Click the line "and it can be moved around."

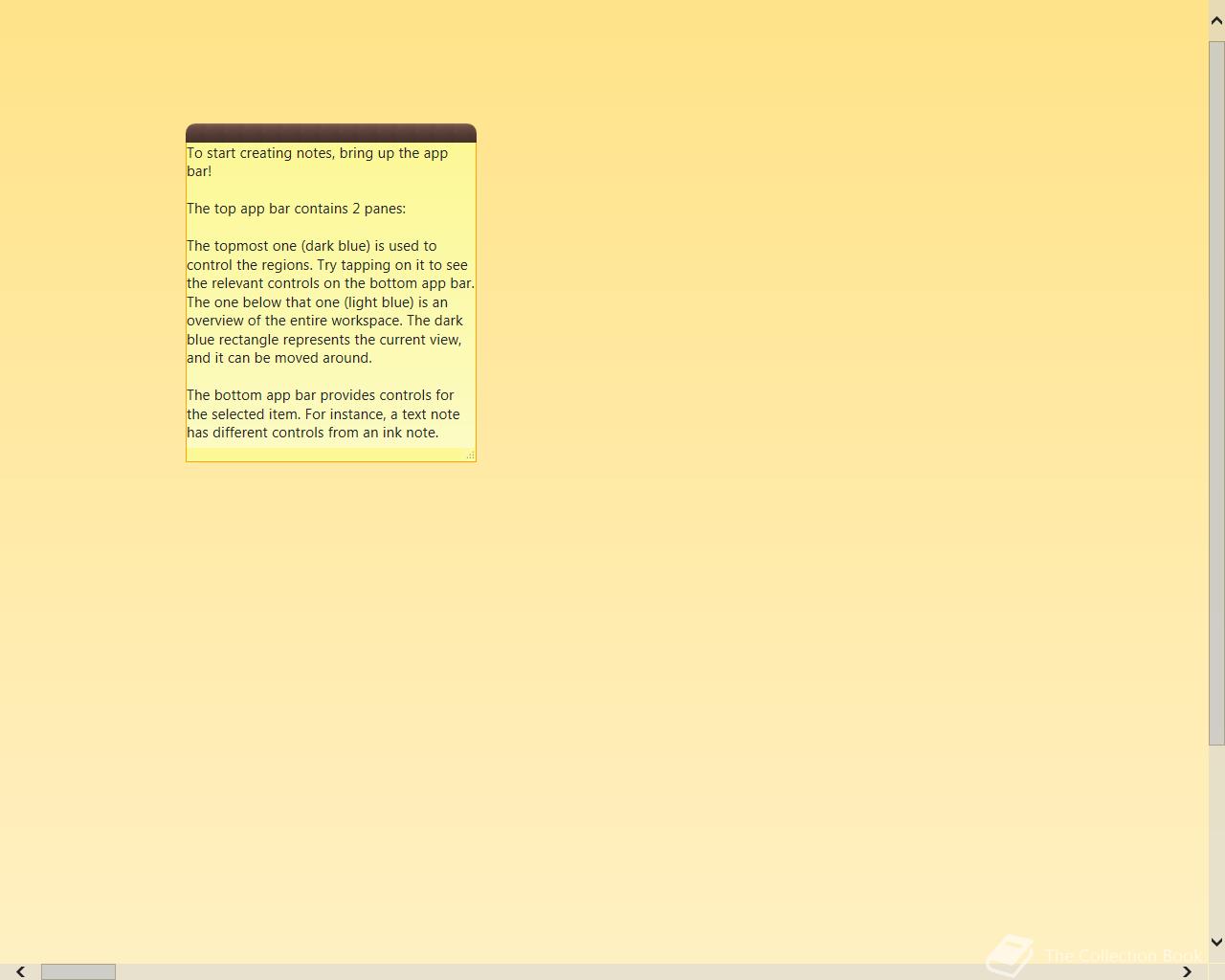coord(278,358)
